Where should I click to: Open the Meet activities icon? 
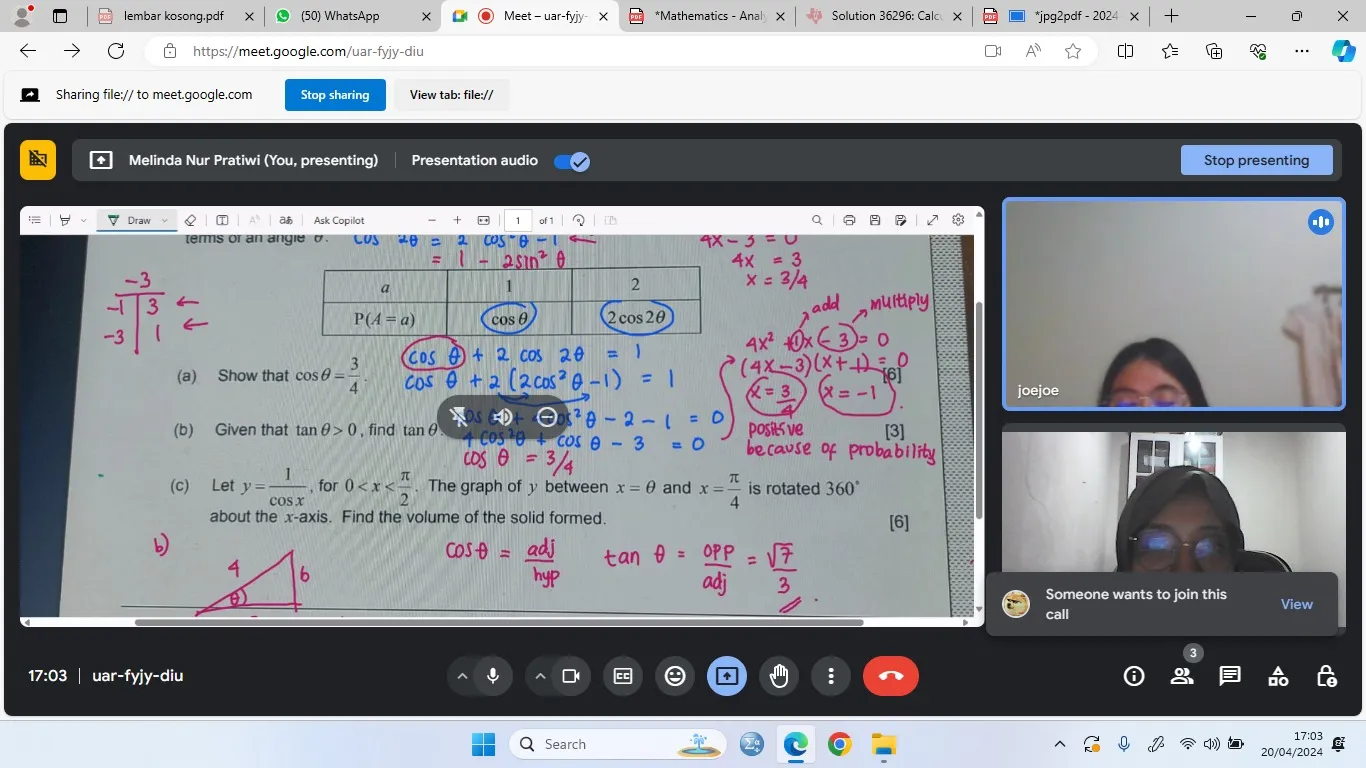tap(1278, 677)
